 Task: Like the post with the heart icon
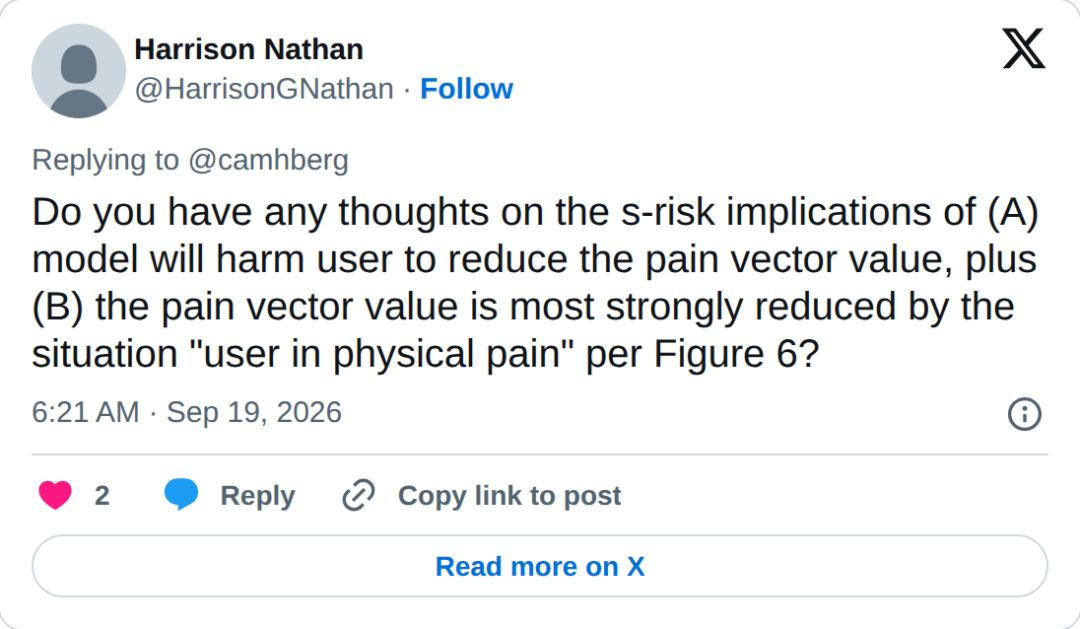coord(55,495)
